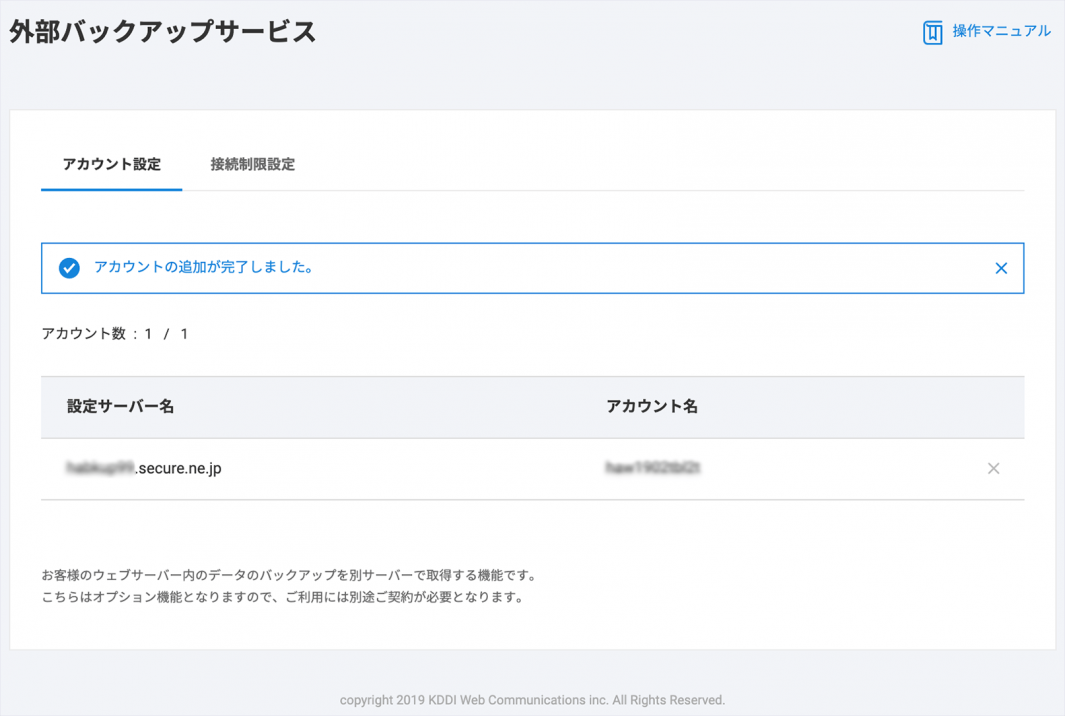Switch to the アカウント設定 tab
The image size is (1065, 716).
coord(112,164)
